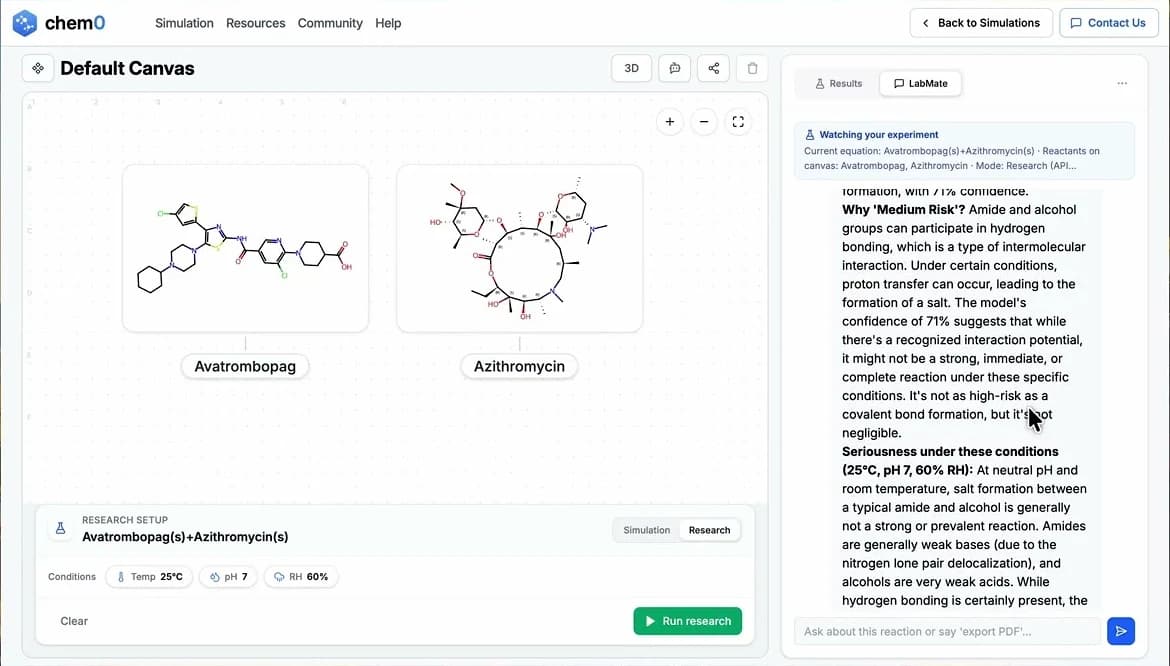1170x666 pixels.
Task: Send the LabMate message
Action: click(1121, 631)
